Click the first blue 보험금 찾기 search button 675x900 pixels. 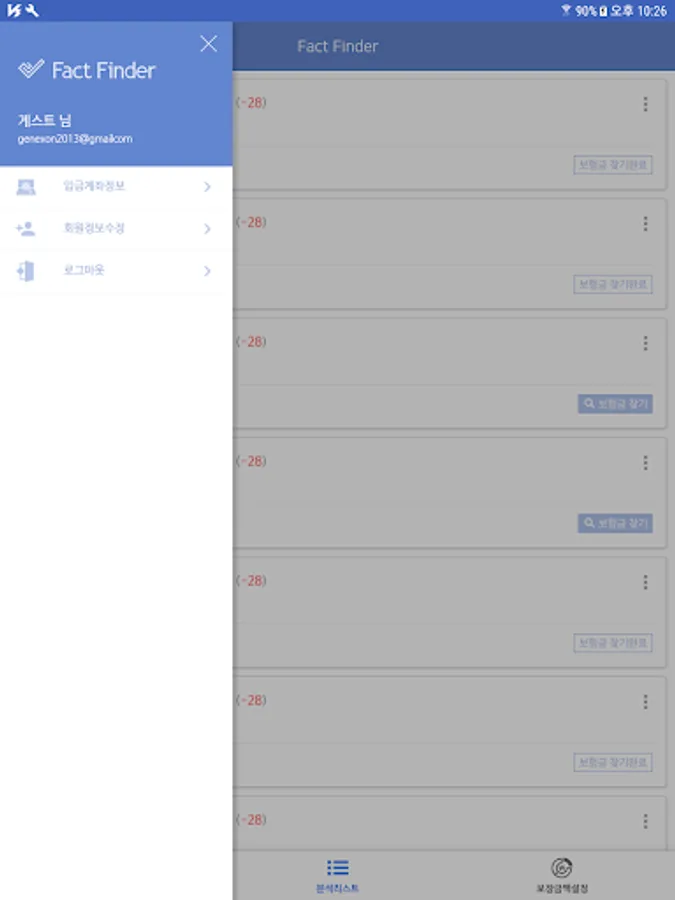(x=615, y=404)
